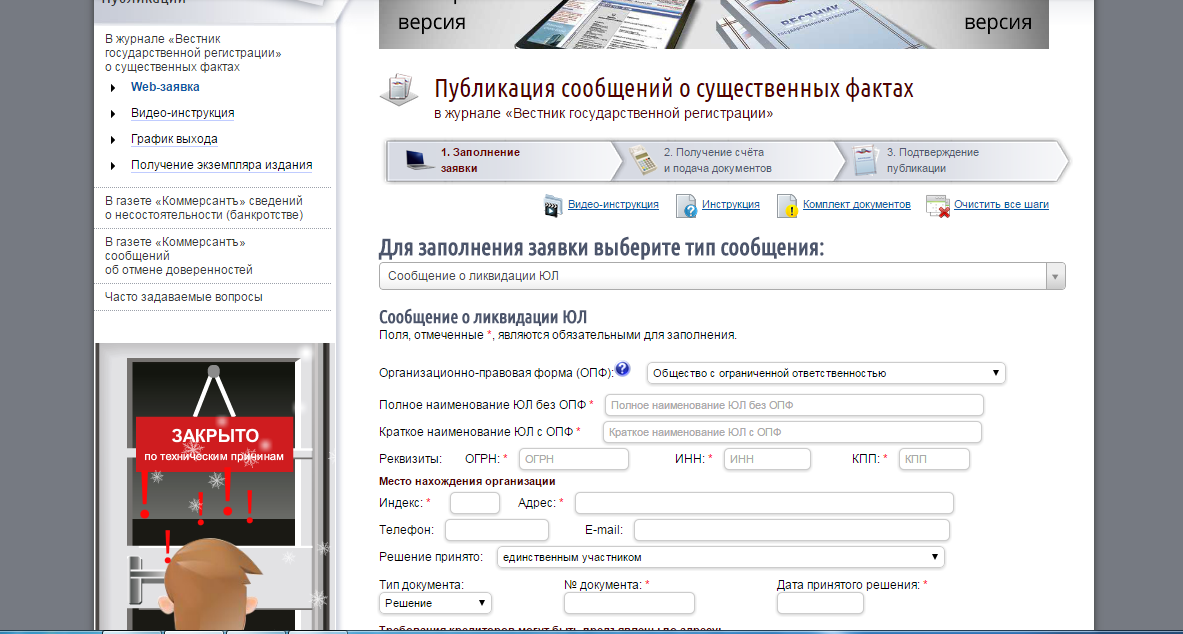1183x634 pixels.
Task: Click the Телефон input field
Action: (x=497, y=530)
